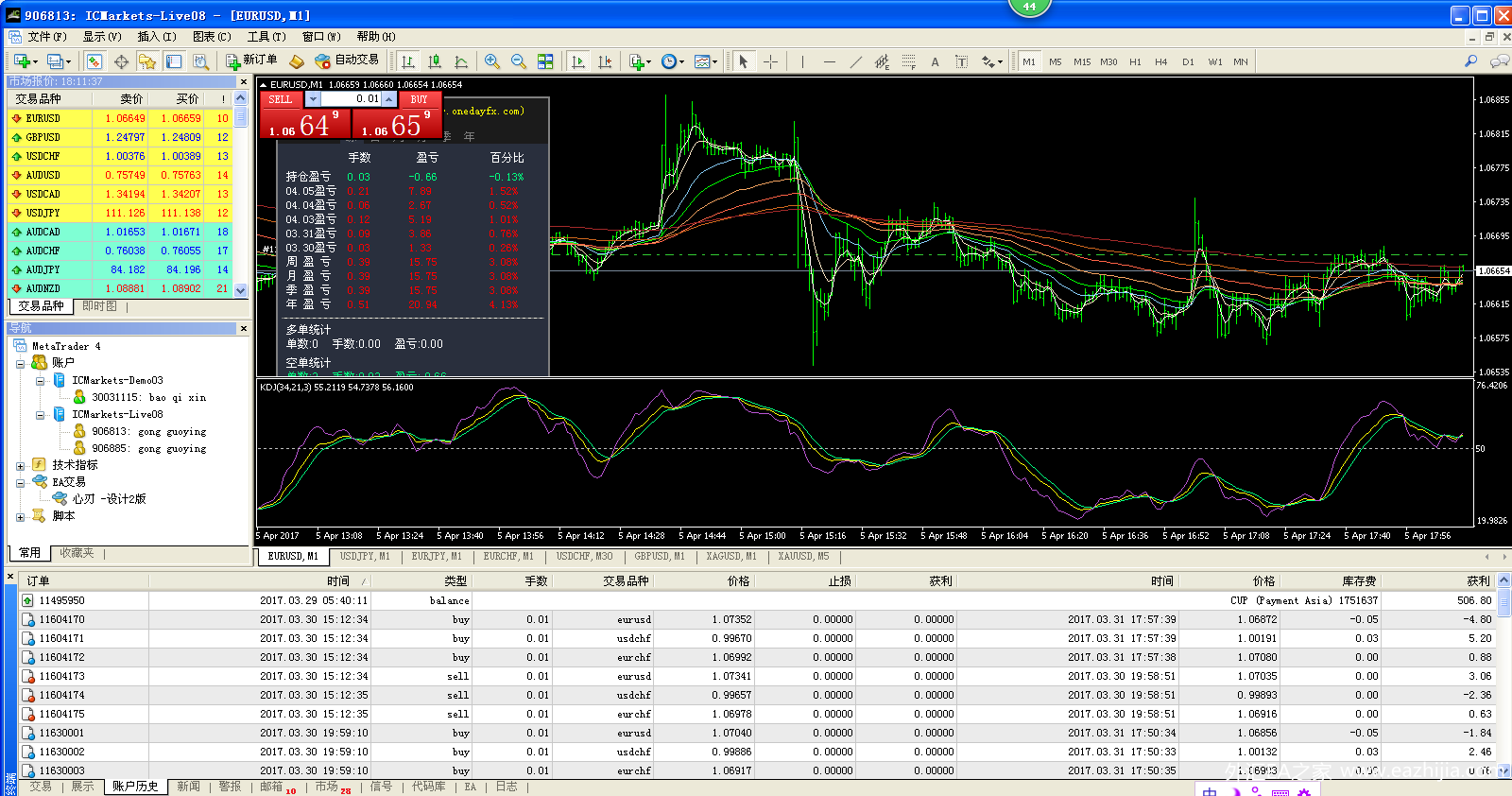The height and width of the screenshot is (796, 1512).
Task: Select the GBPUSD row in Market Watch
Action: (120, 137)
